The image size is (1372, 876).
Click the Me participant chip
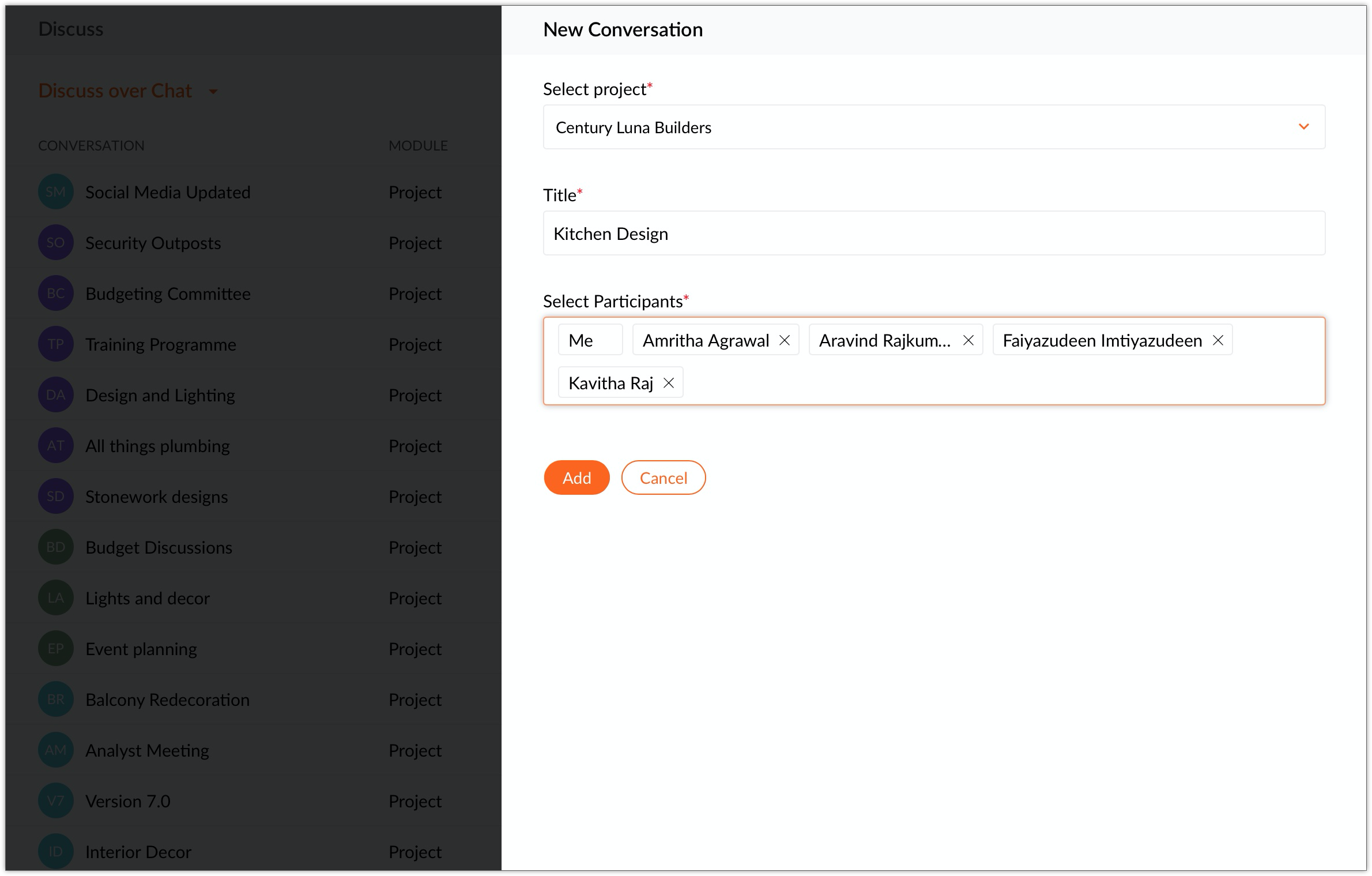tap(589, 340)
